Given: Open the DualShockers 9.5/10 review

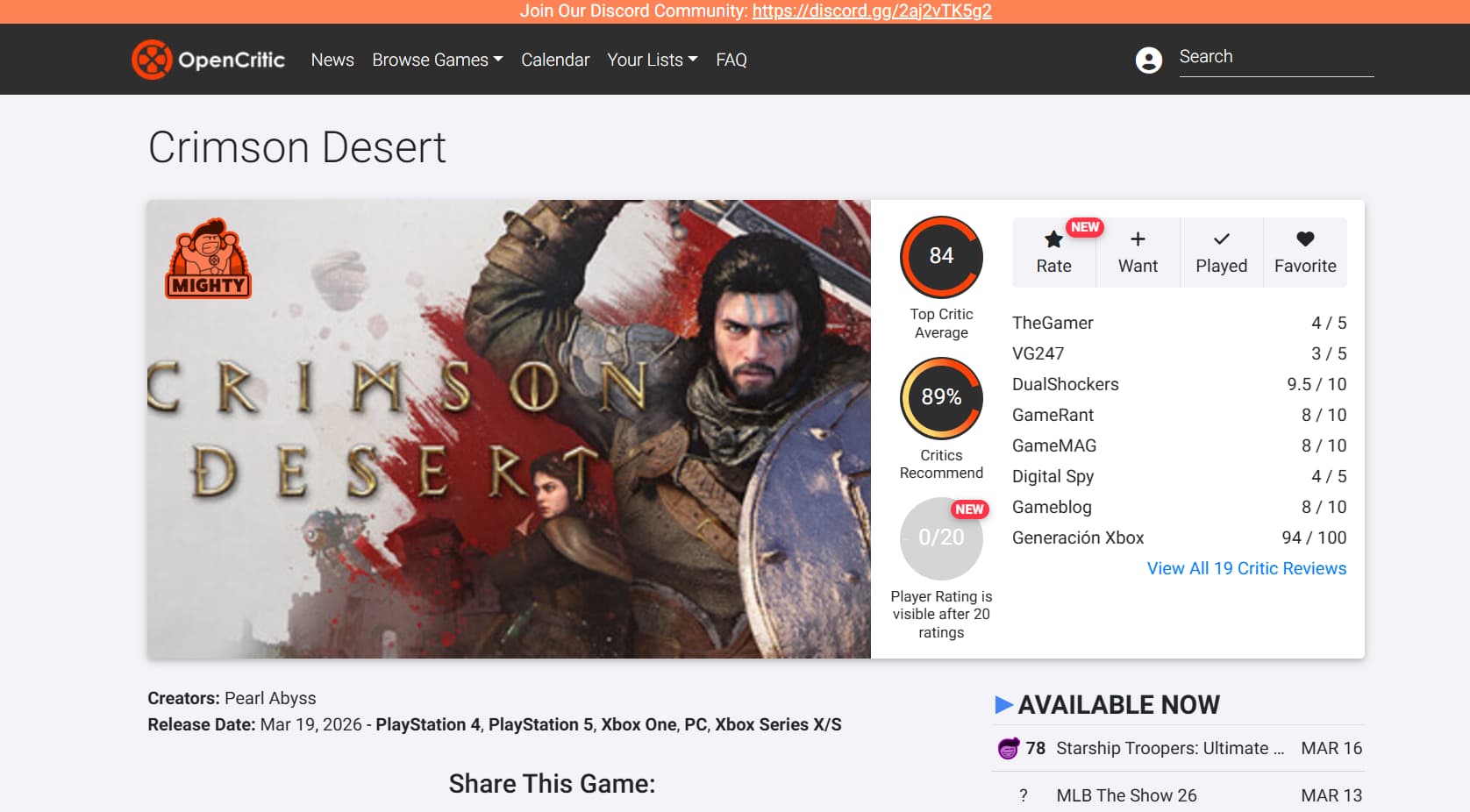Looking at the screenshot, I should (1179, 384).
